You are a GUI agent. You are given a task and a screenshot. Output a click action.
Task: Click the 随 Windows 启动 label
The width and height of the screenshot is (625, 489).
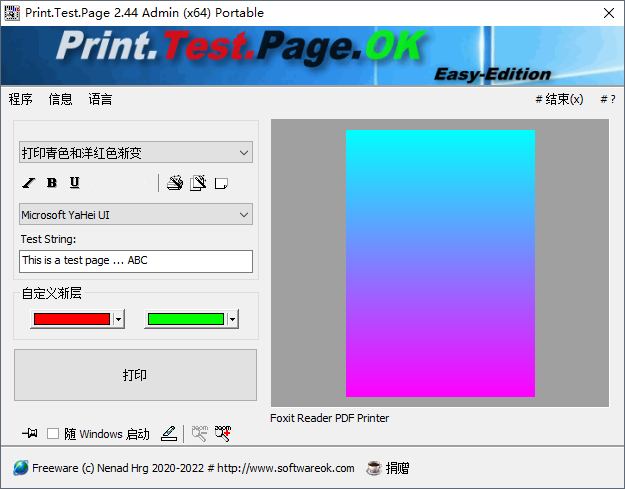coord(107,434)
